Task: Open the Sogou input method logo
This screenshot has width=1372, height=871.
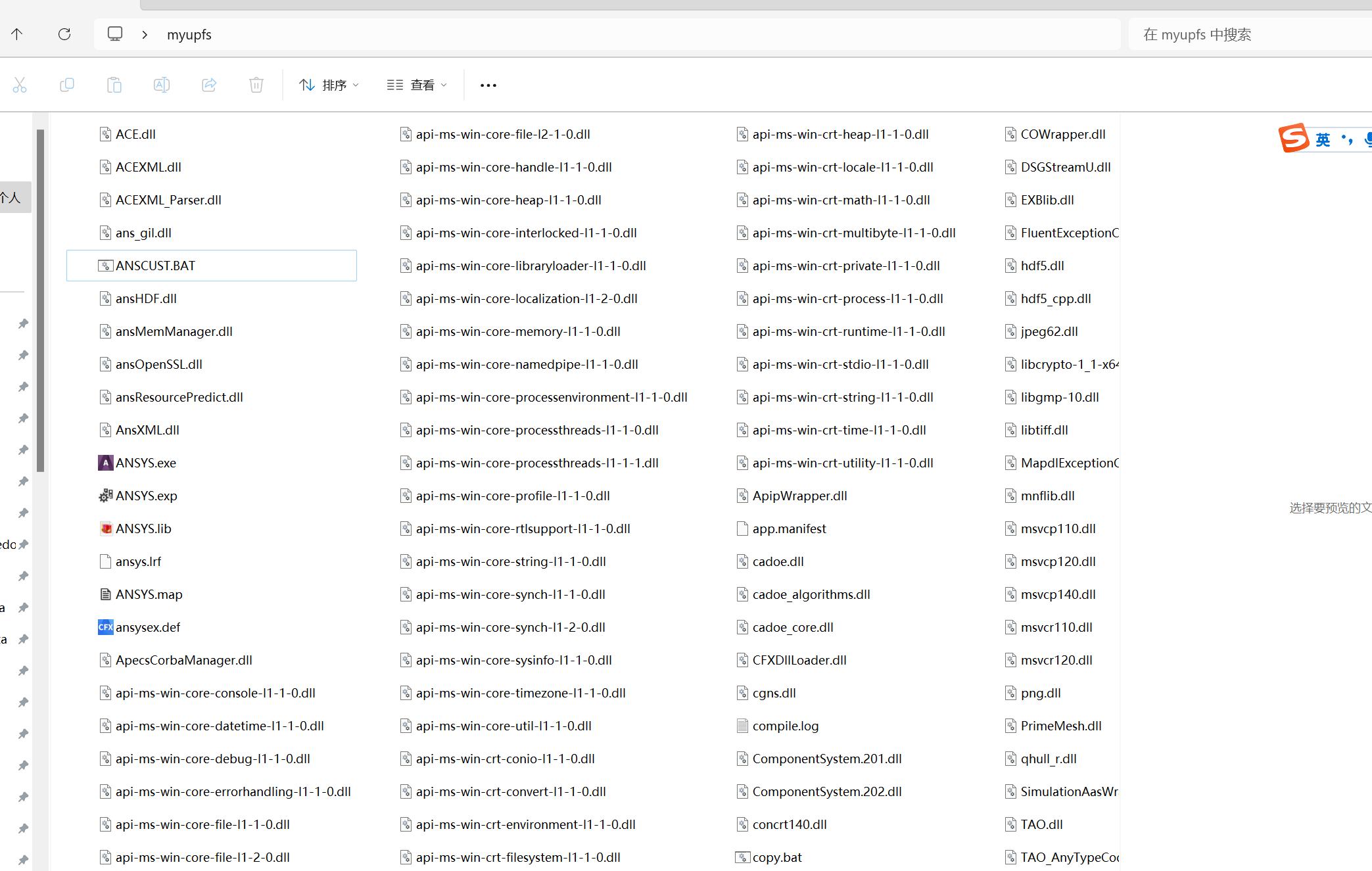Action: pyautogui.click(x=1293, y=138)
